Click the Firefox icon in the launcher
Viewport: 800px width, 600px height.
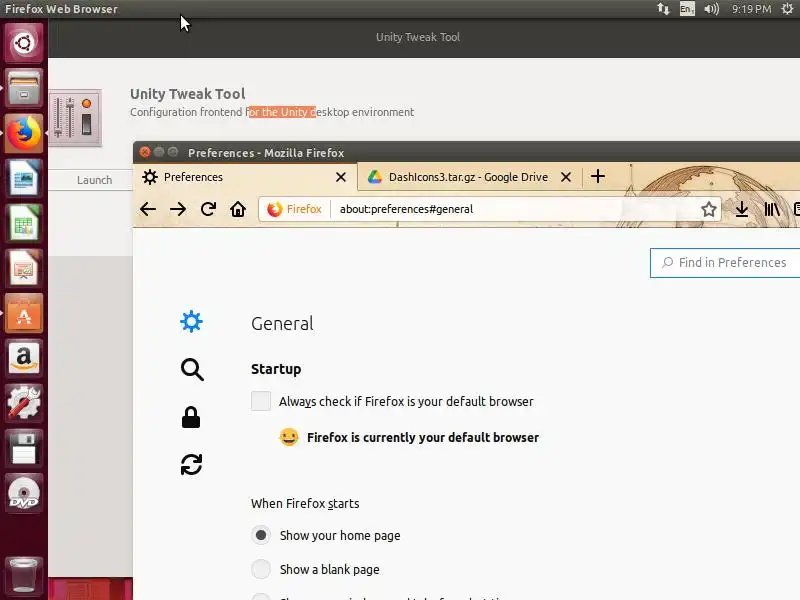pyautogui.click(x=23, y=133)
